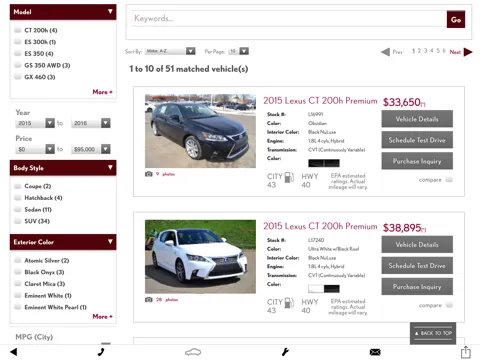Collapse the Body Style filter panel
This screenshot has width=480, height=360.
click(x=110, y=168)
